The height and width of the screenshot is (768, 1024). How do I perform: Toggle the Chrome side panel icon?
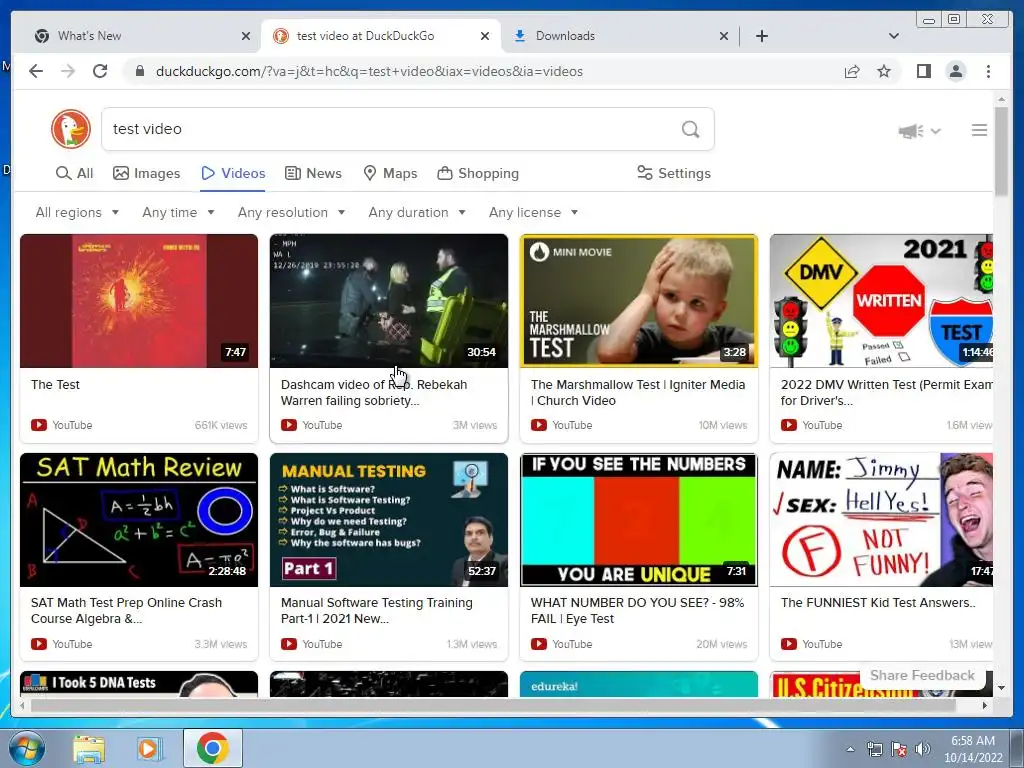click(923, 71)
